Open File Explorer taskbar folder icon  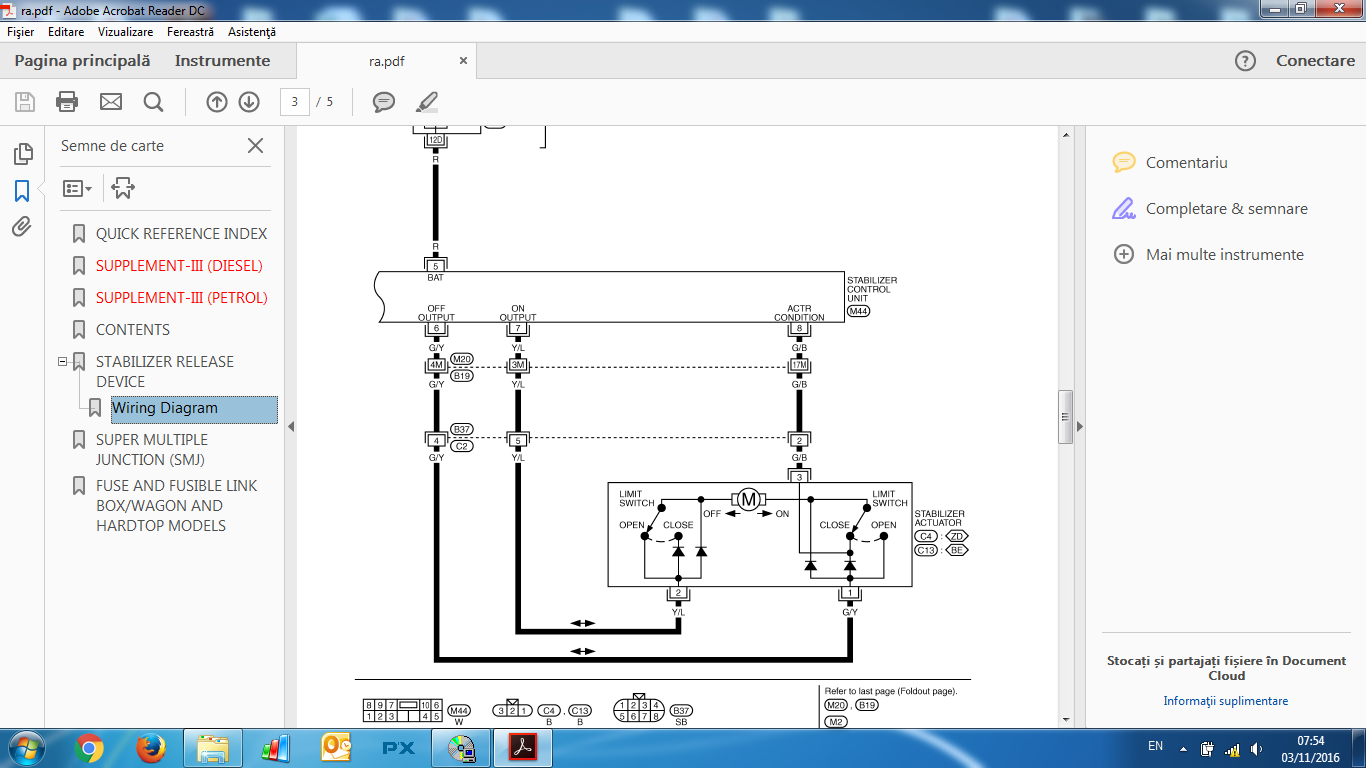(x=214, y=747)
